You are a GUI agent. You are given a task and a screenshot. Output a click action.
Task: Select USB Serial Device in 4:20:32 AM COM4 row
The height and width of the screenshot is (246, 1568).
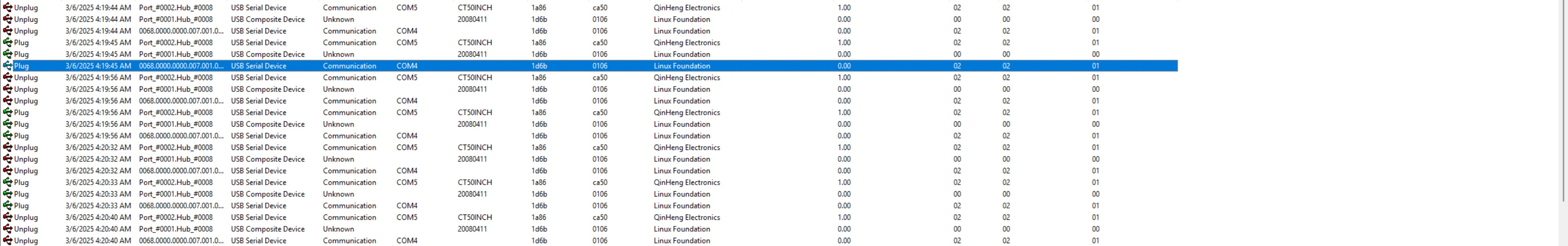point(258,170)
